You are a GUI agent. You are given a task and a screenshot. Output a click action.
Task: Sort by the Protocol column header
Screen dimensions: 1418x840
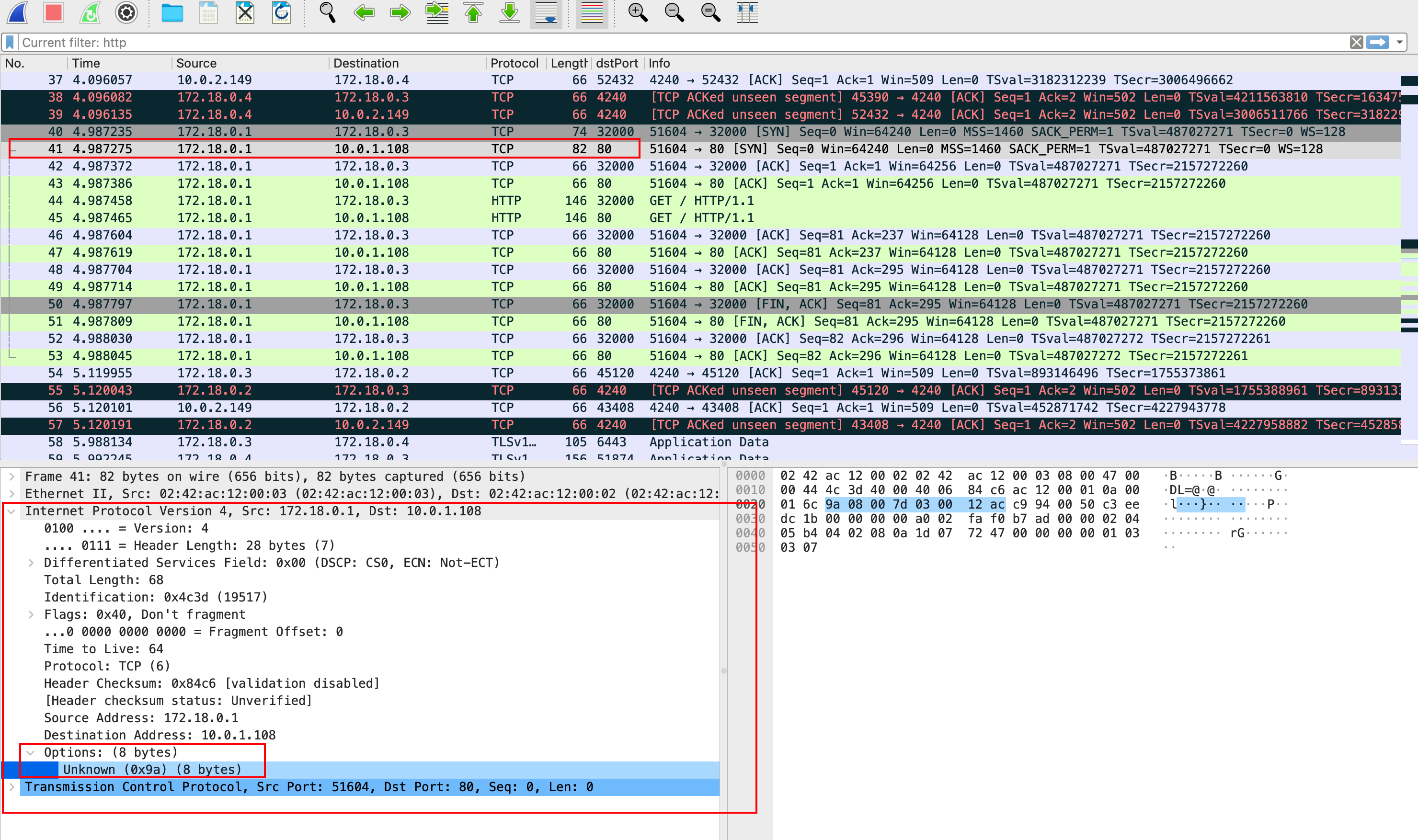514,63
